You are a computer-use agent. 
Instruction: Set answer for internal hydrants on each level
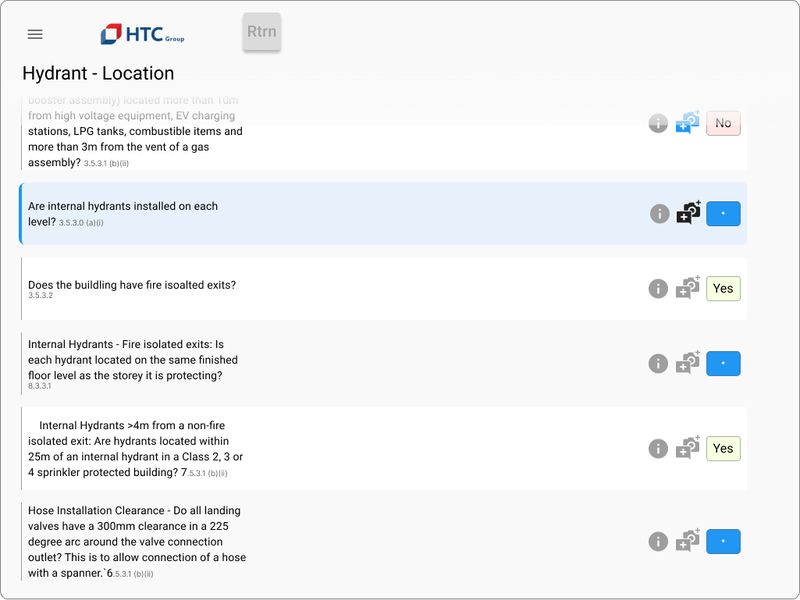pos(723,214)
